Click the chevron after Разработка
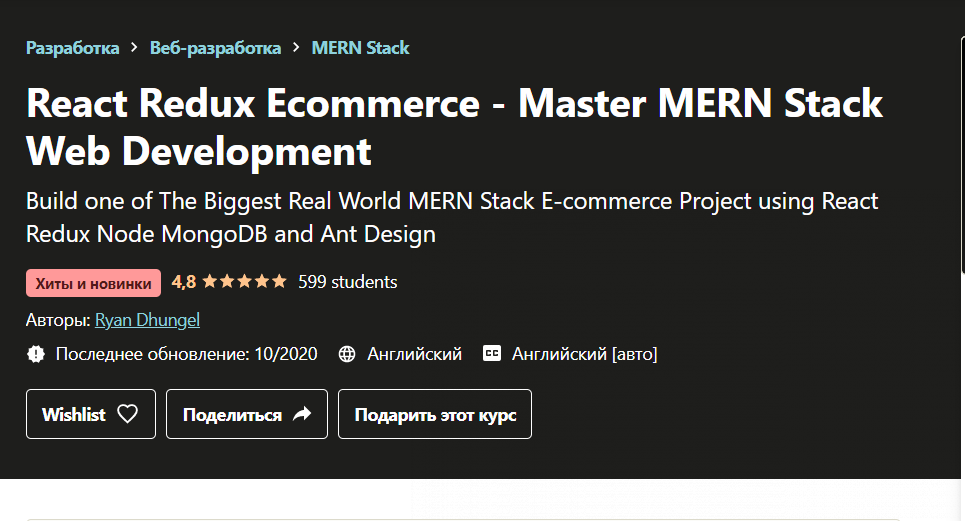Viewport: 965px width, 521px height. pyautogui.click(x=134, y=48)
